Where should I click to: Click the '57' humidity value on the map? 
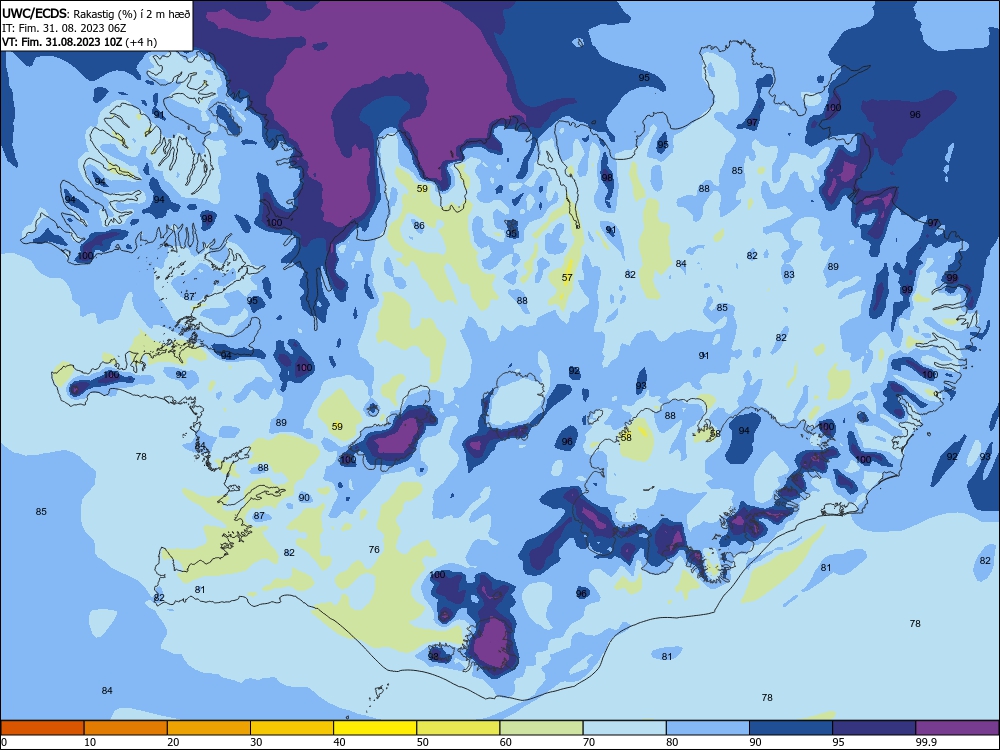pos(567,277)
